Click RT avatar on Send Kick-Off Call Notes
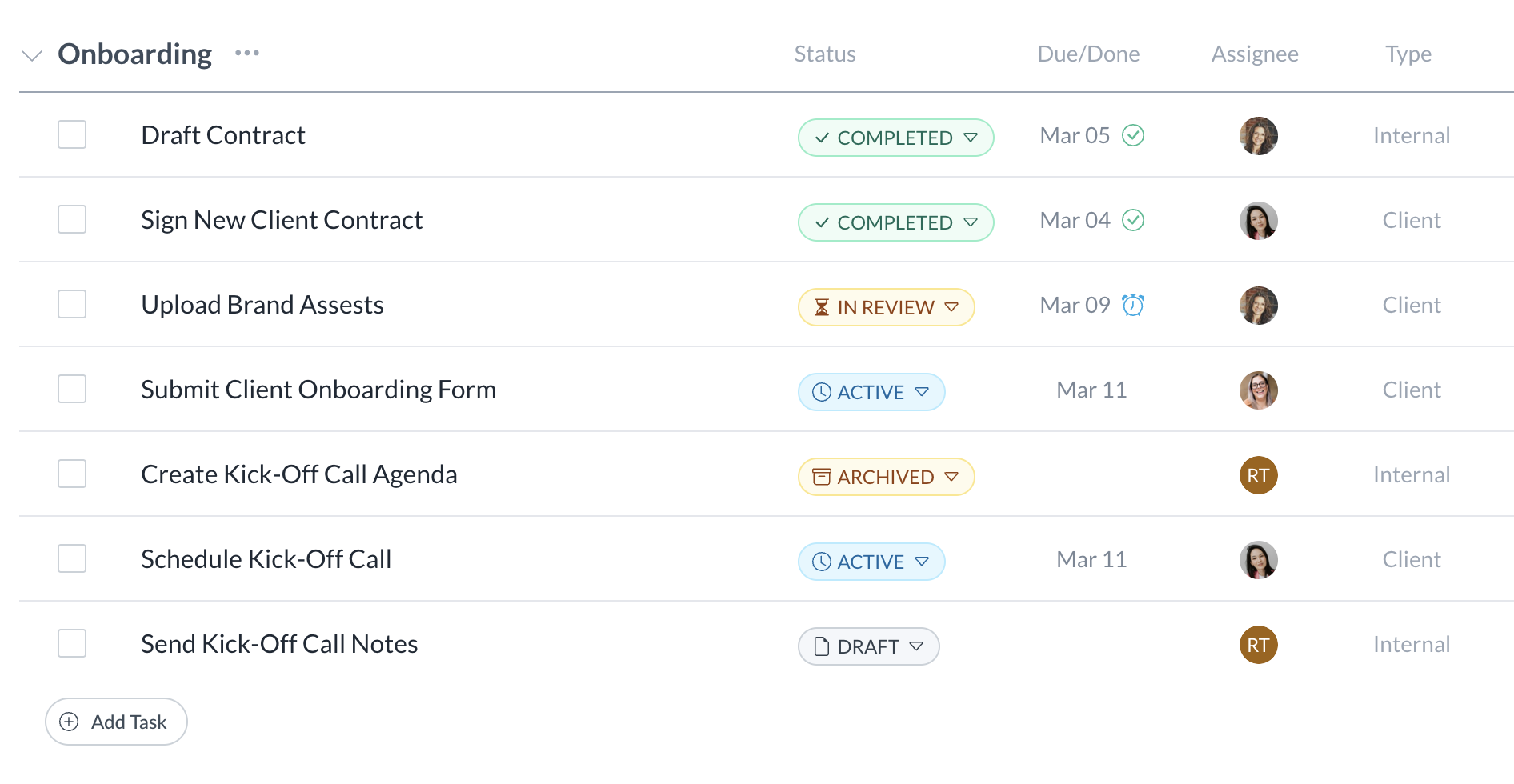 (1257, 645)
